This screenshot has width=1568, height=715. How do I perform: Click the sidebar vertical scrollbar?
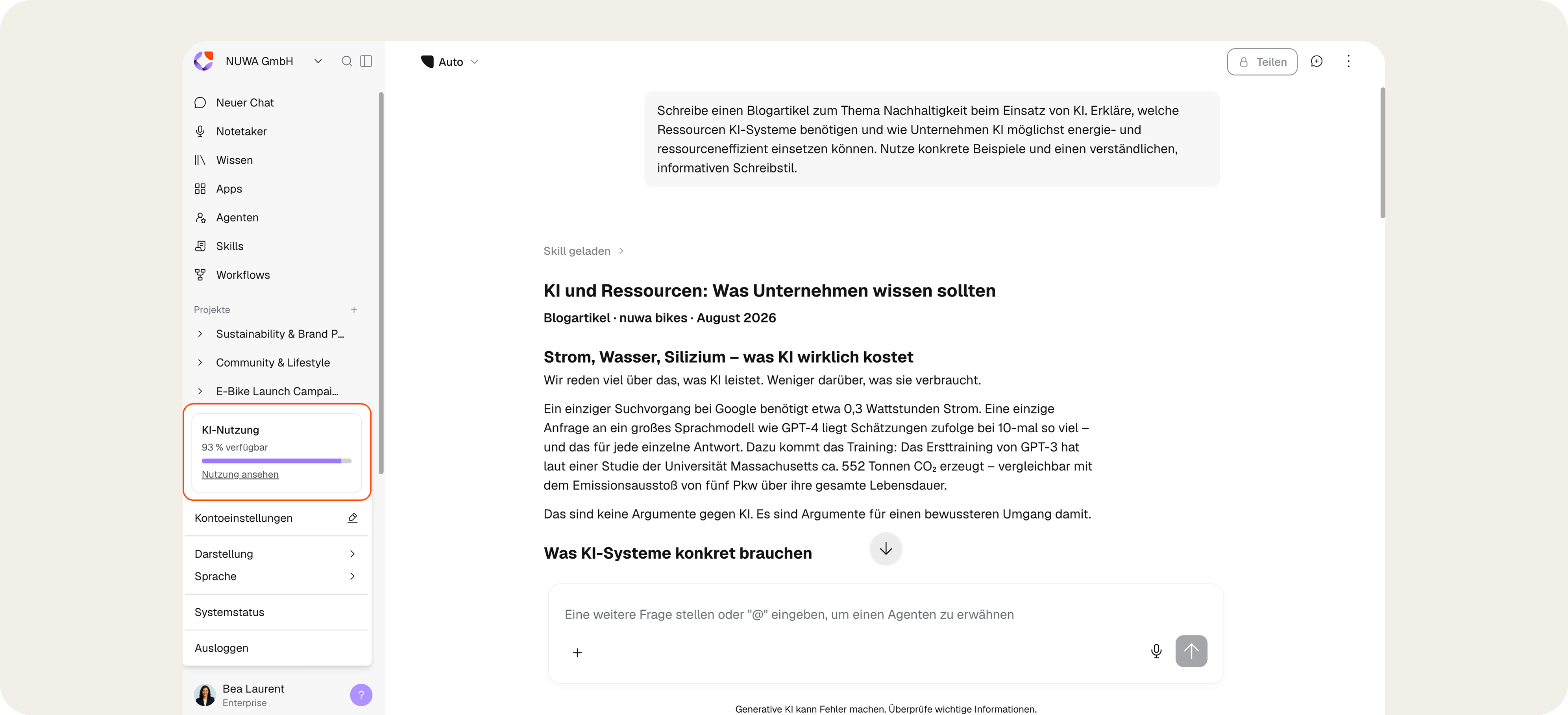[381, 283]
